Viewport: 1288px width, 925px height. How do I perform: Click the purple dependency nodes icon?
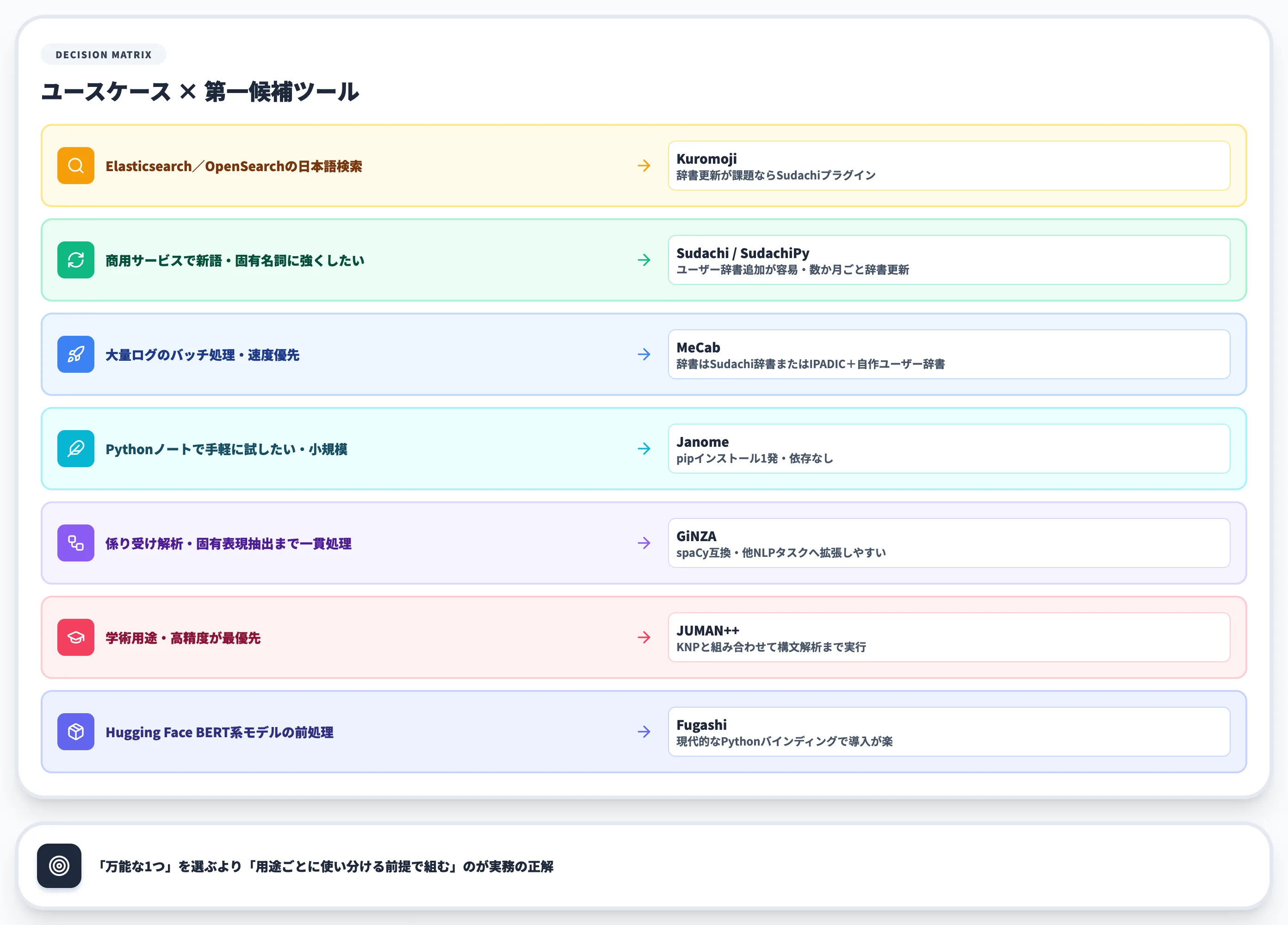click(x=75, y=543)
